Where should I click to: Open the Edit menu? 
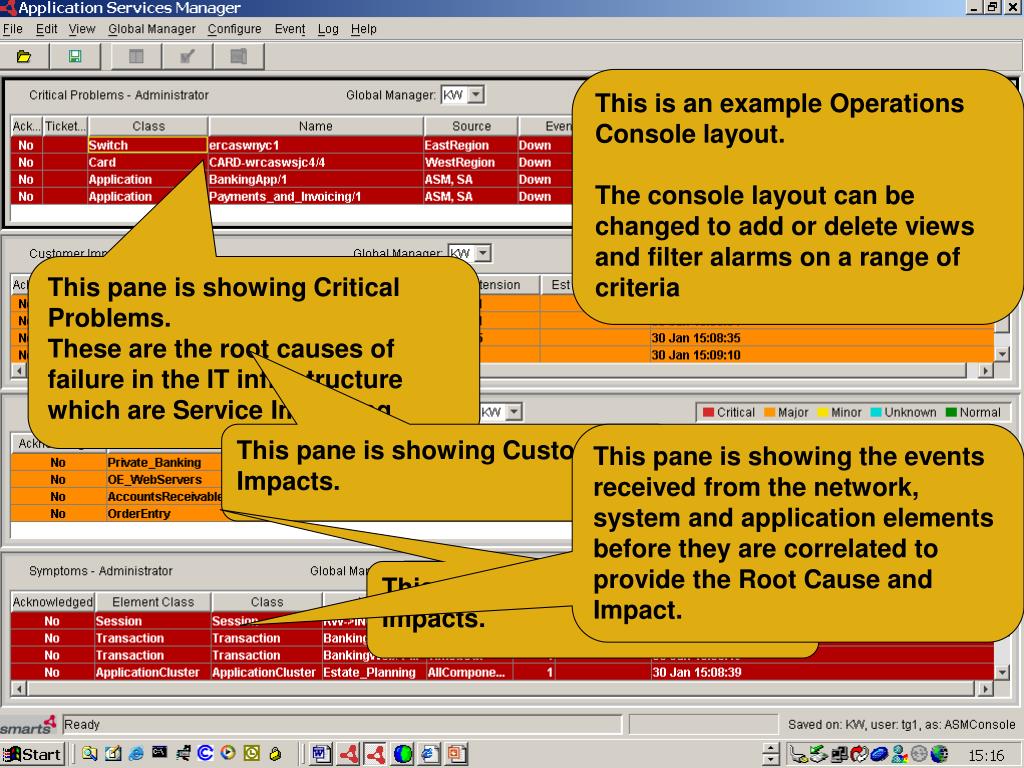pyautogui.click(x=46, y=29)
